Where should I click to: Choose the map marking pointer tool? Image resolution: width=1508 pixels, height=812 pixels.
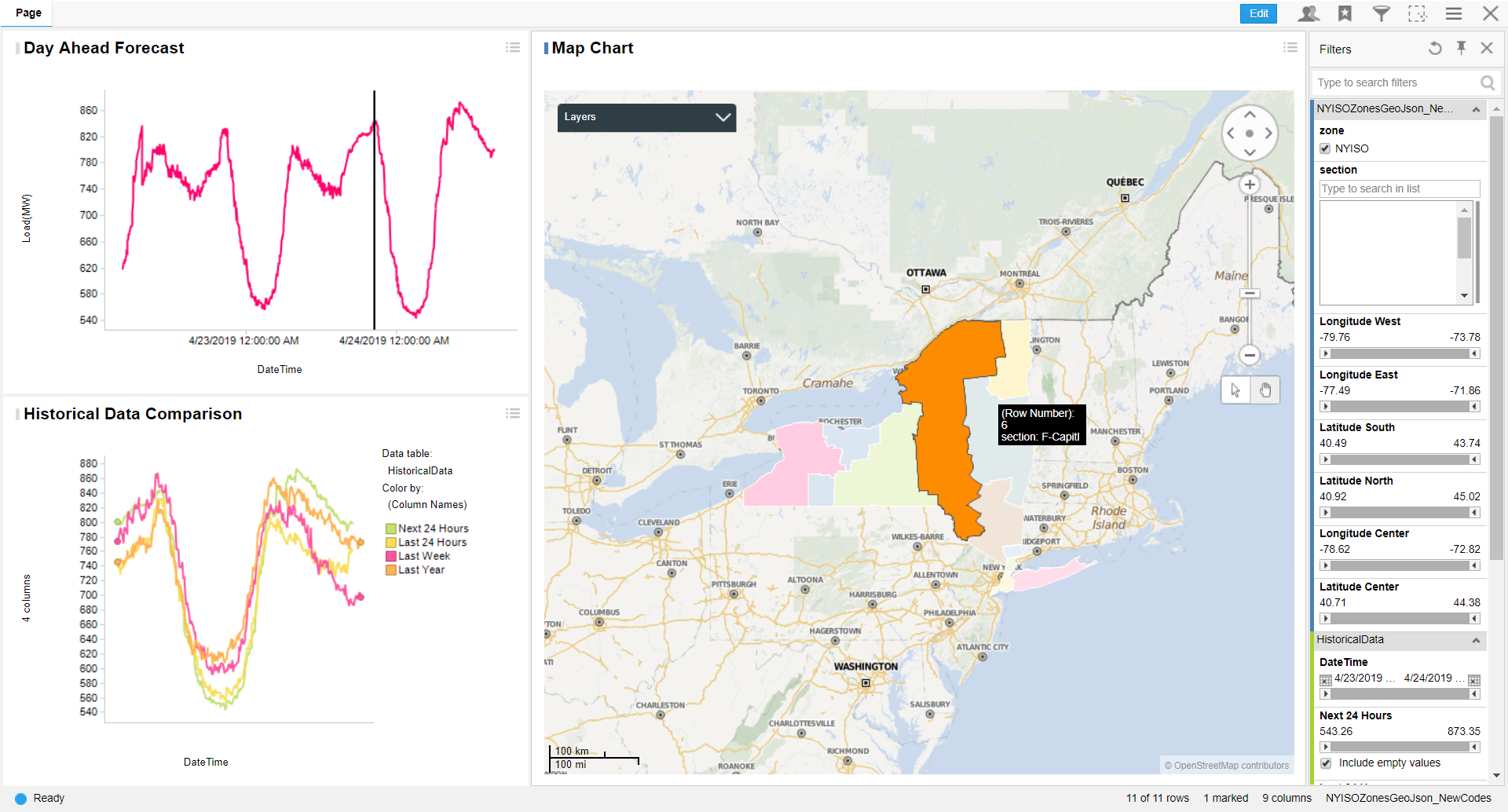click(1235, 390)
